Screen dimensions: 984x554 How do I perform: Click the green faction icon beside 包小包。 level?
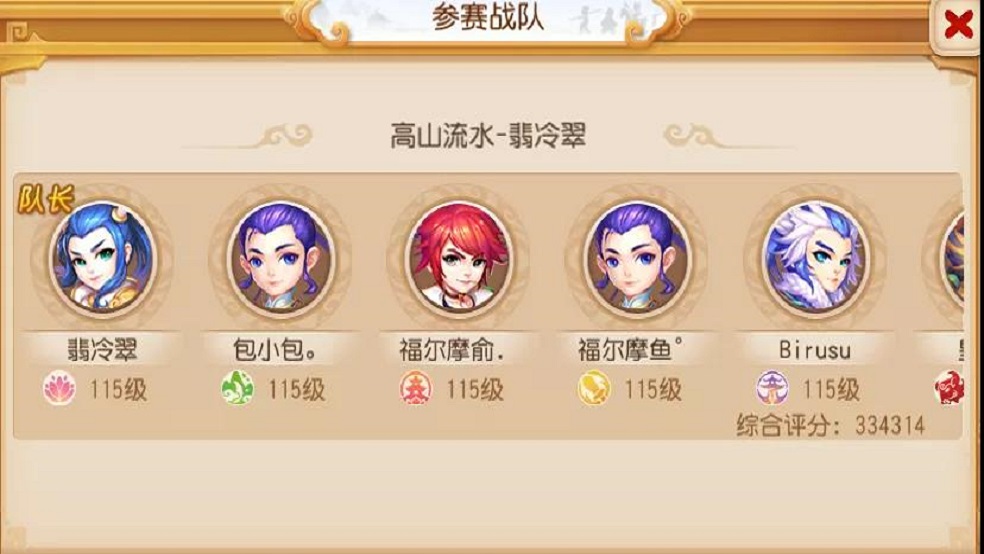(x=238, y=388)
